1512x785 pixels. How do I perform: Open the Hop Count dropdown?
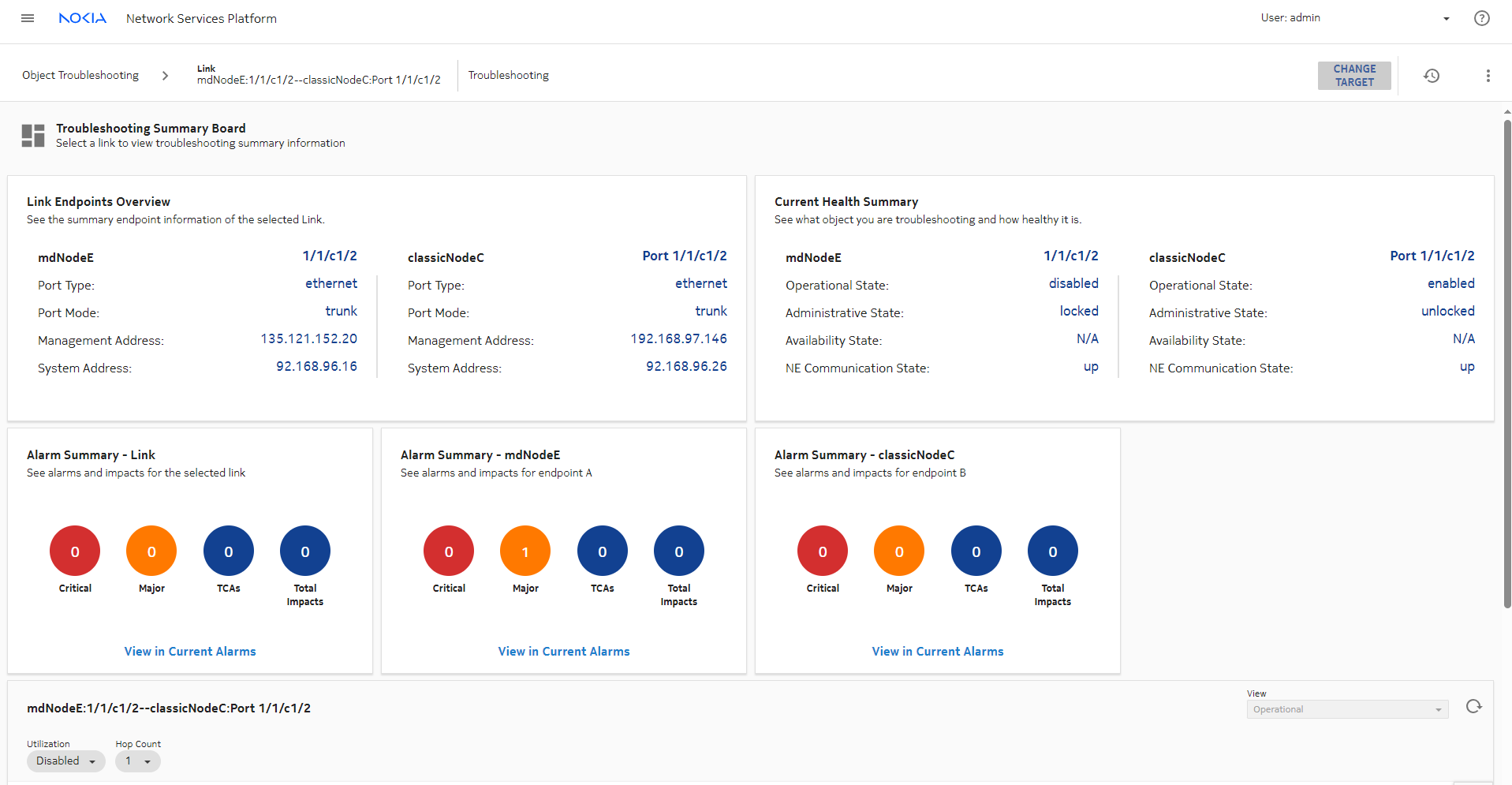[x=137, y=761]
